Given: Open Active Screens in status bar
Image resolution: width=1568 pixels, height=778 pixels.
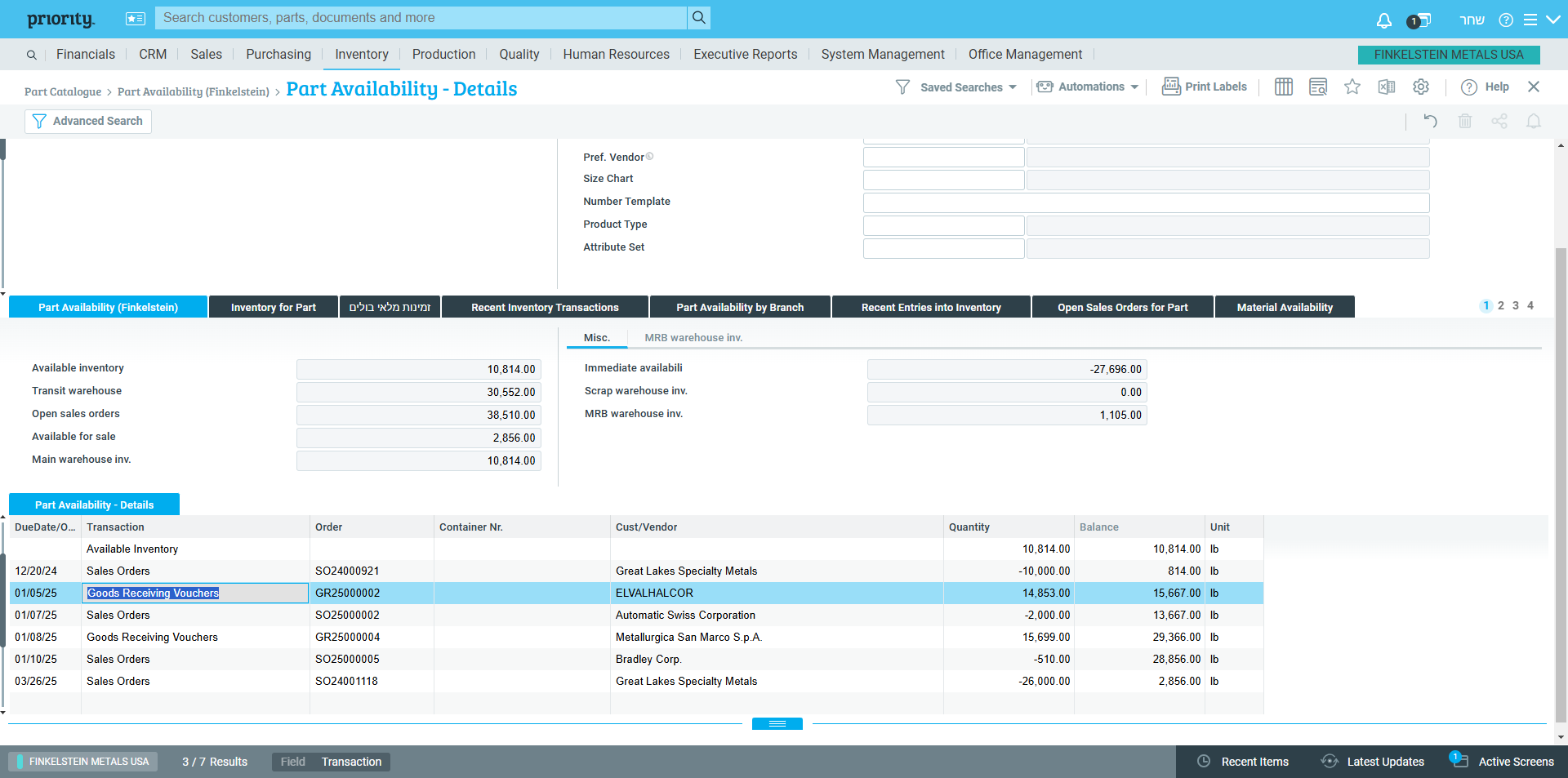Looking at the screenshot, I should 1502,761.
